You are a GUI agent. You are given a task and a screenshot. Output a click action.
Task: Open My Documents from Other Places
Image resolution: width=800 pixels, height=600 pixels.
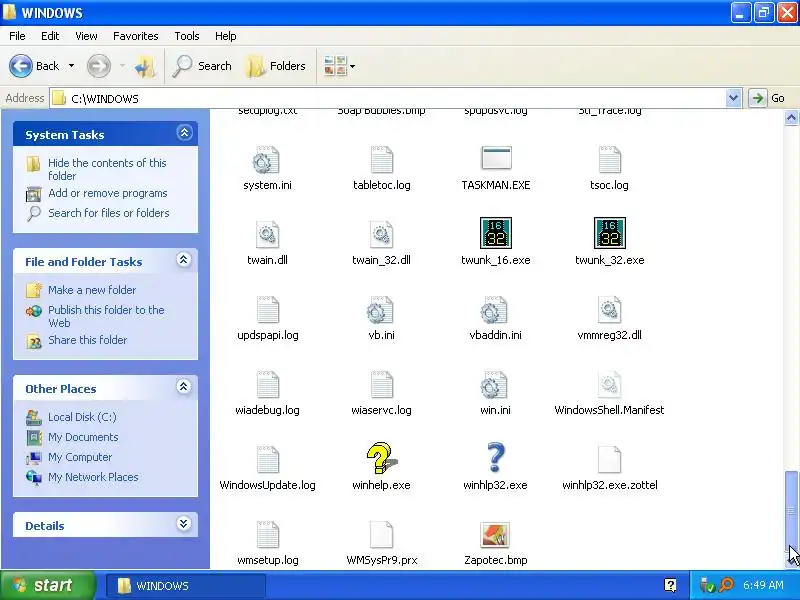coord(83,437)
